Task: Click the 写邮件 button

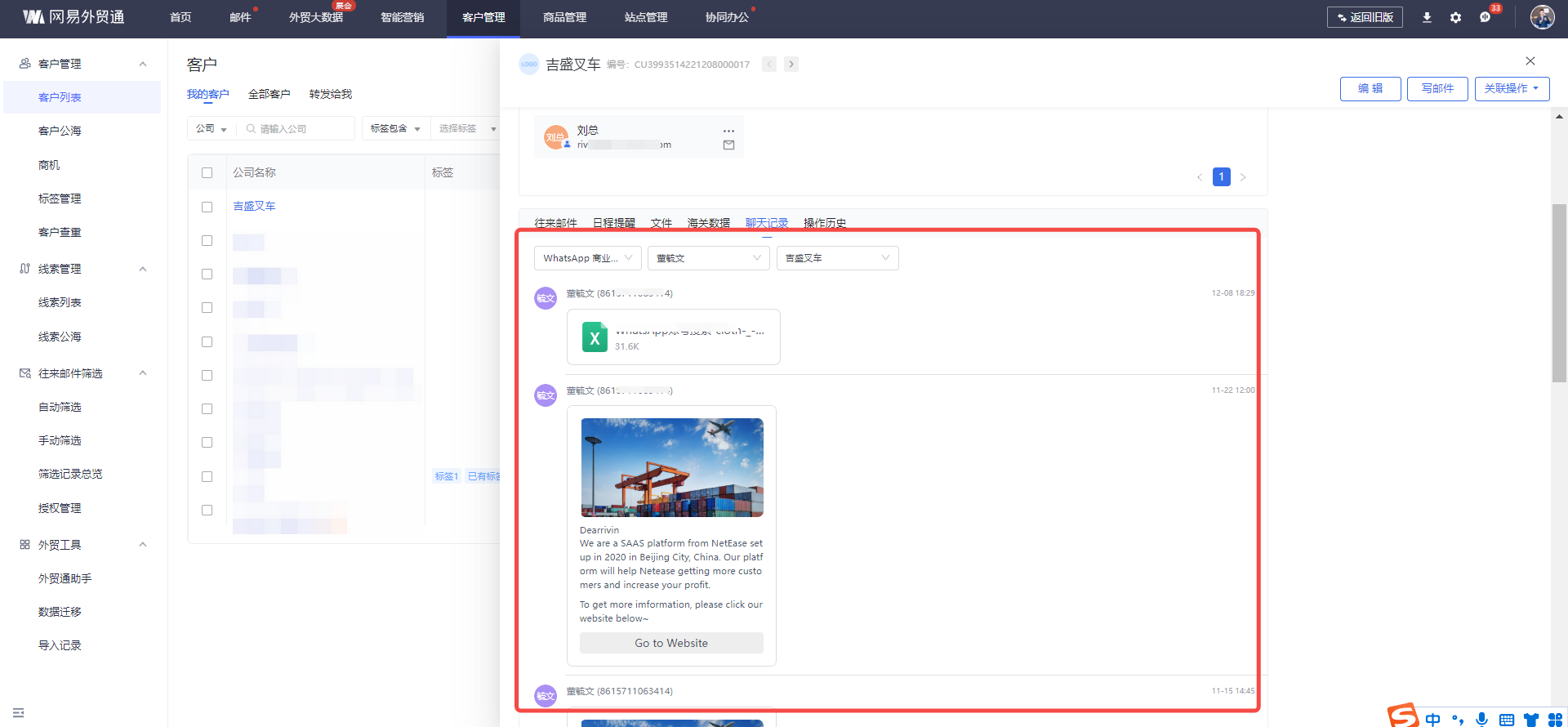Action: click(1437, 89)
